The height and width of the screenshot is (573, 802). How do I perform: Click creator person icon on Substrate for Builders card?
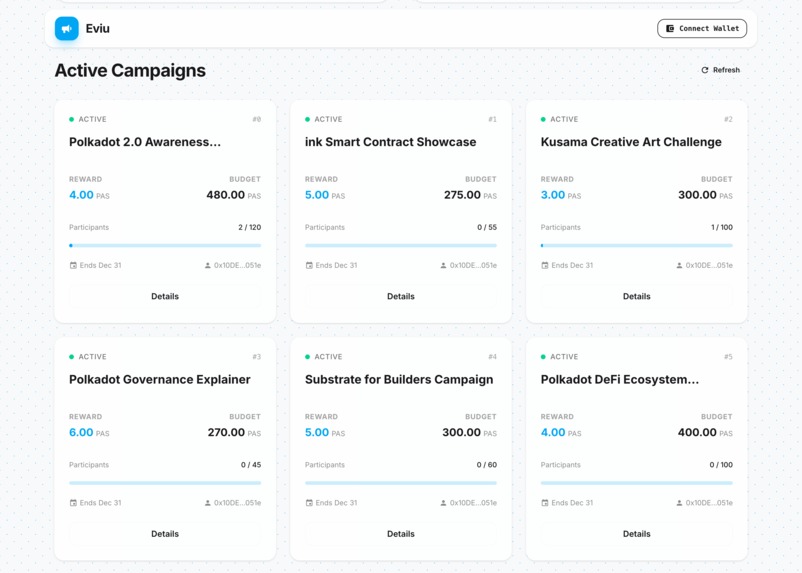point(443,503)
